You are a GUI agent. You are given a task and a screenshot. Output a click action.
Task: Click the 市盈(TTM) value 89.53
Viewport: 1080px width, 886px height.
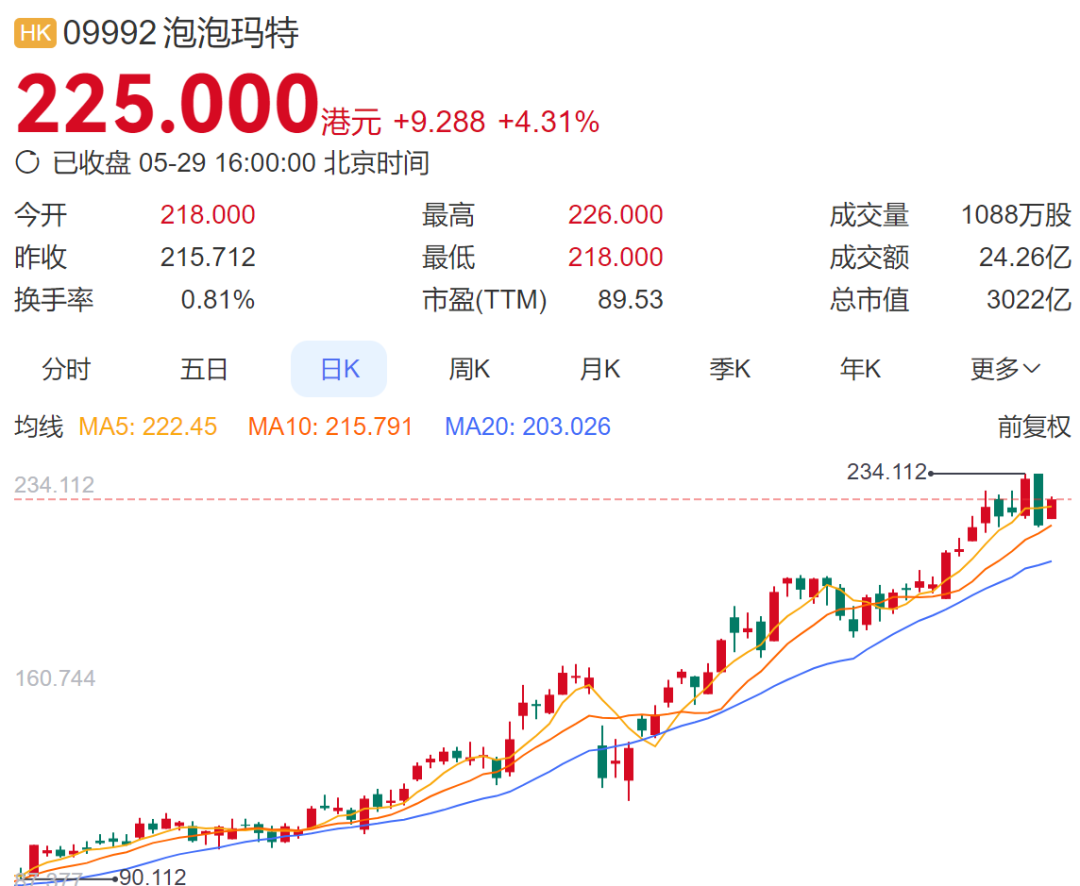click(x=630, y=300)
